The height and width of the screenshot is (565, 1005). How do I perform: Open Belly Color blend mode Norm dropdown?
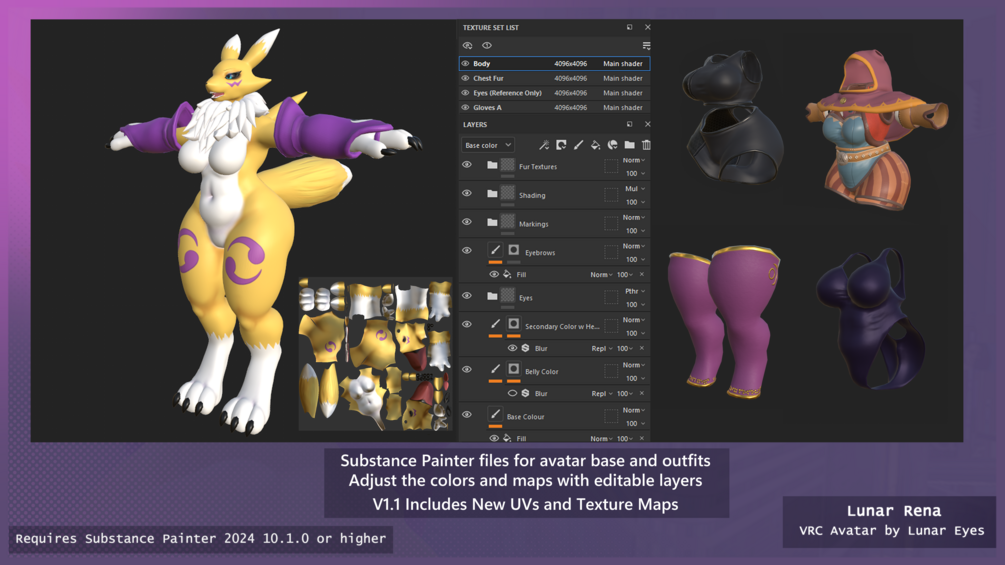pyautogui.click(x=634, y=365)
